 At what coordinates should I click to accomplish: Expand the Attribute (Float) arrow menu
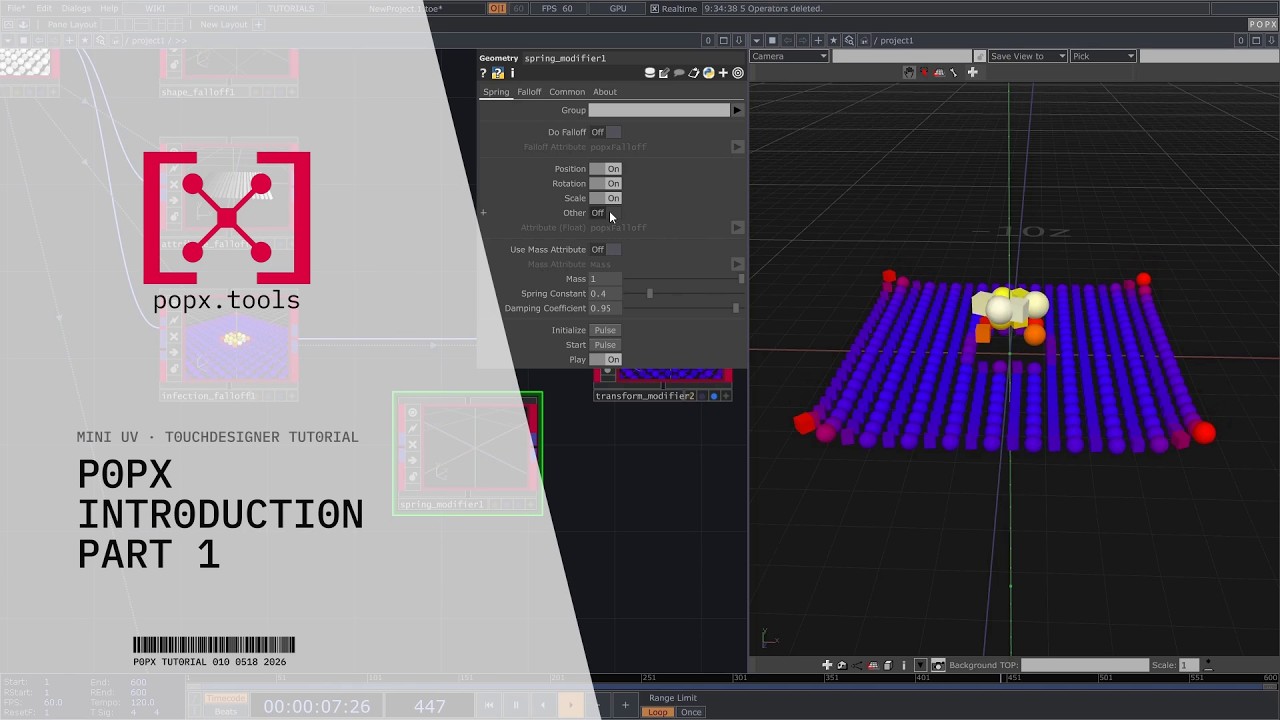(737, 228)
